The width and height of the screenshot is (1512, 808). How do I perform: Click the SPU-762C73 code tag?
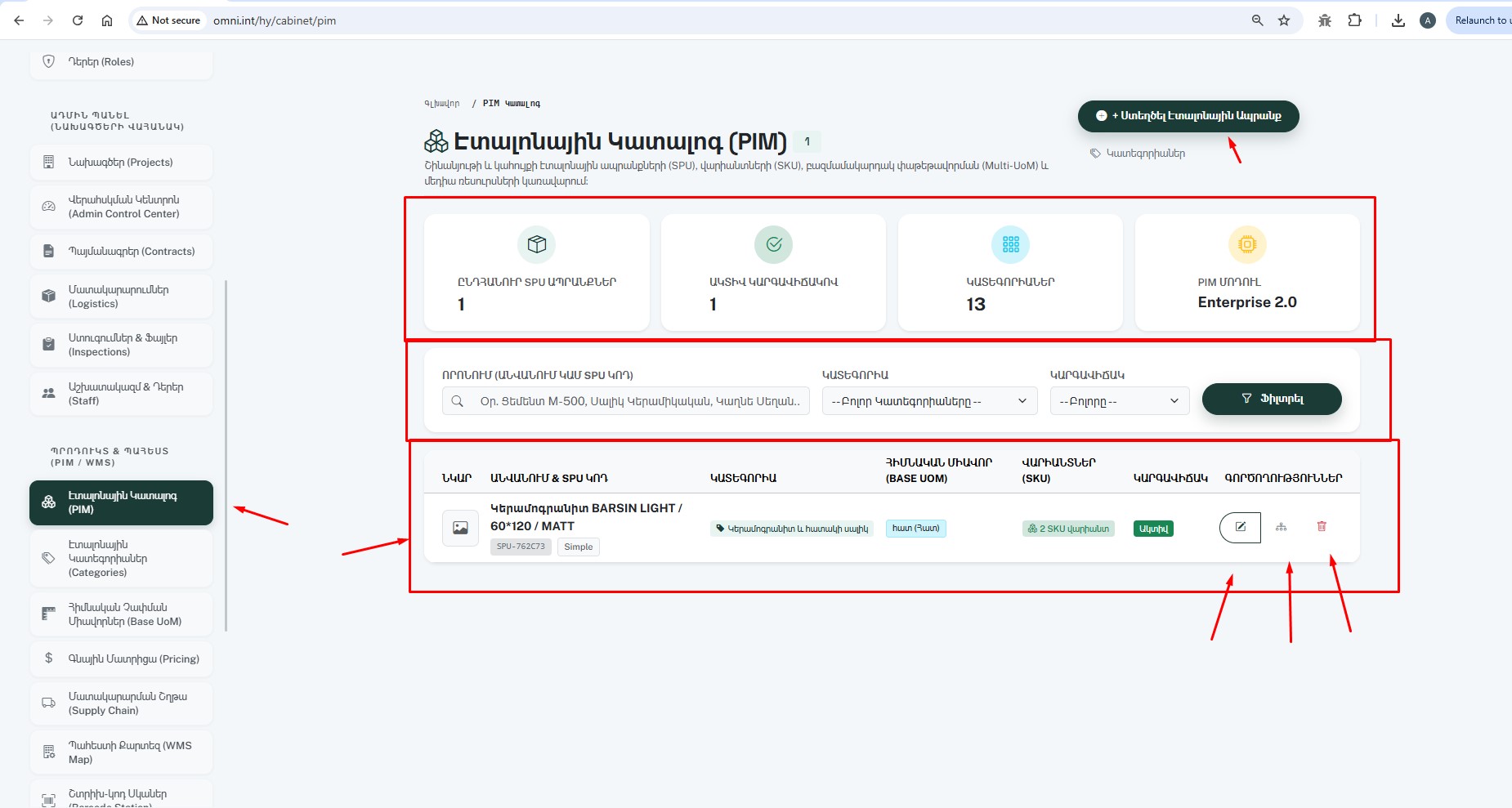521,547
